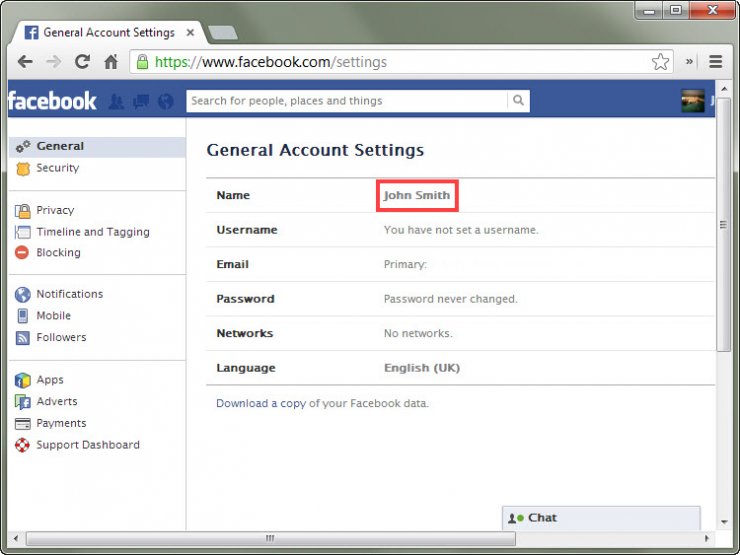Click the shield badge icon beside Security
This screenshot has width=740, height=555.
pyautogui.click(x=23, y=168)
